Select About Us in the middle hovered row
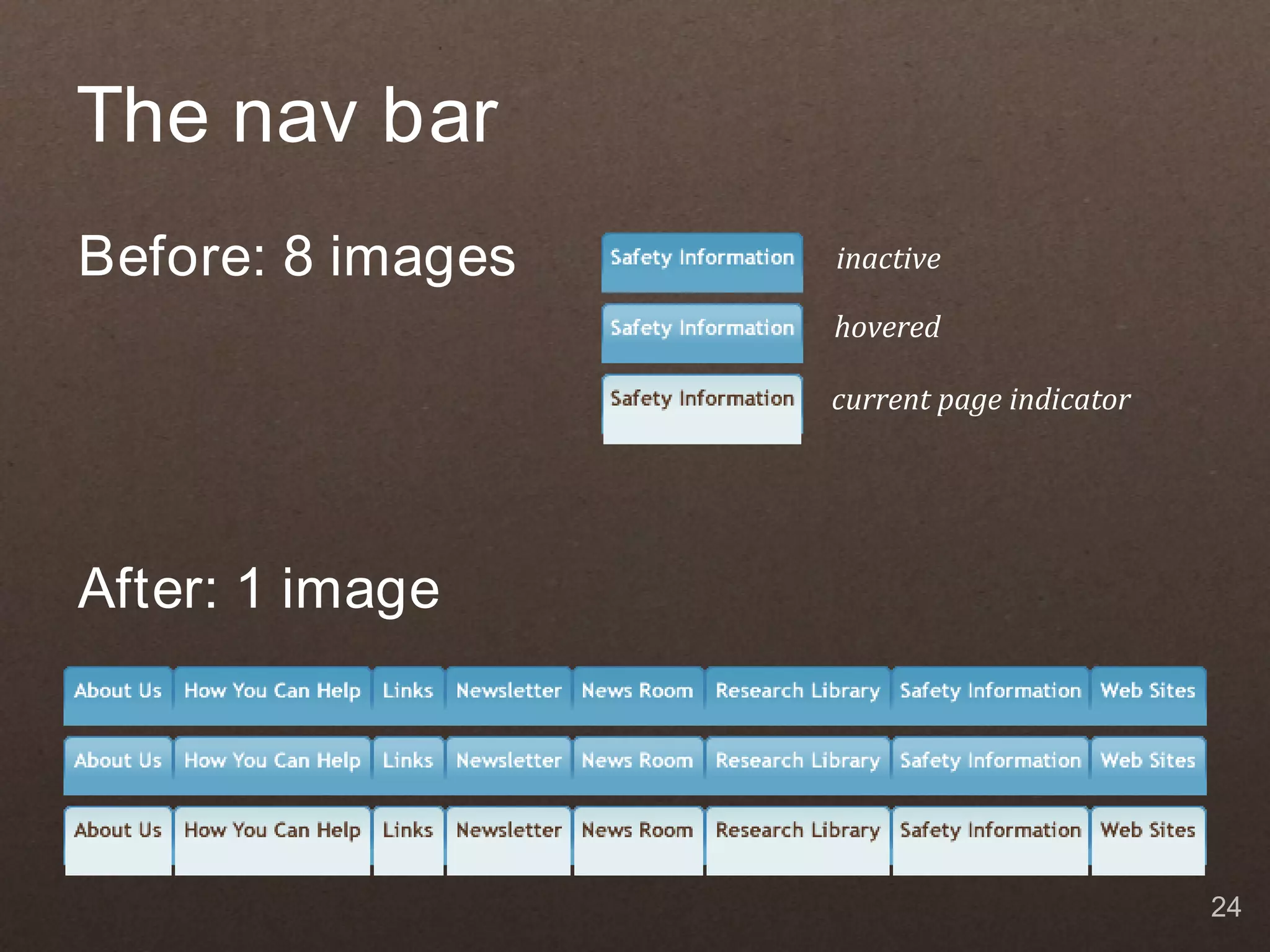1270x952 pixels. click(118, 766)
